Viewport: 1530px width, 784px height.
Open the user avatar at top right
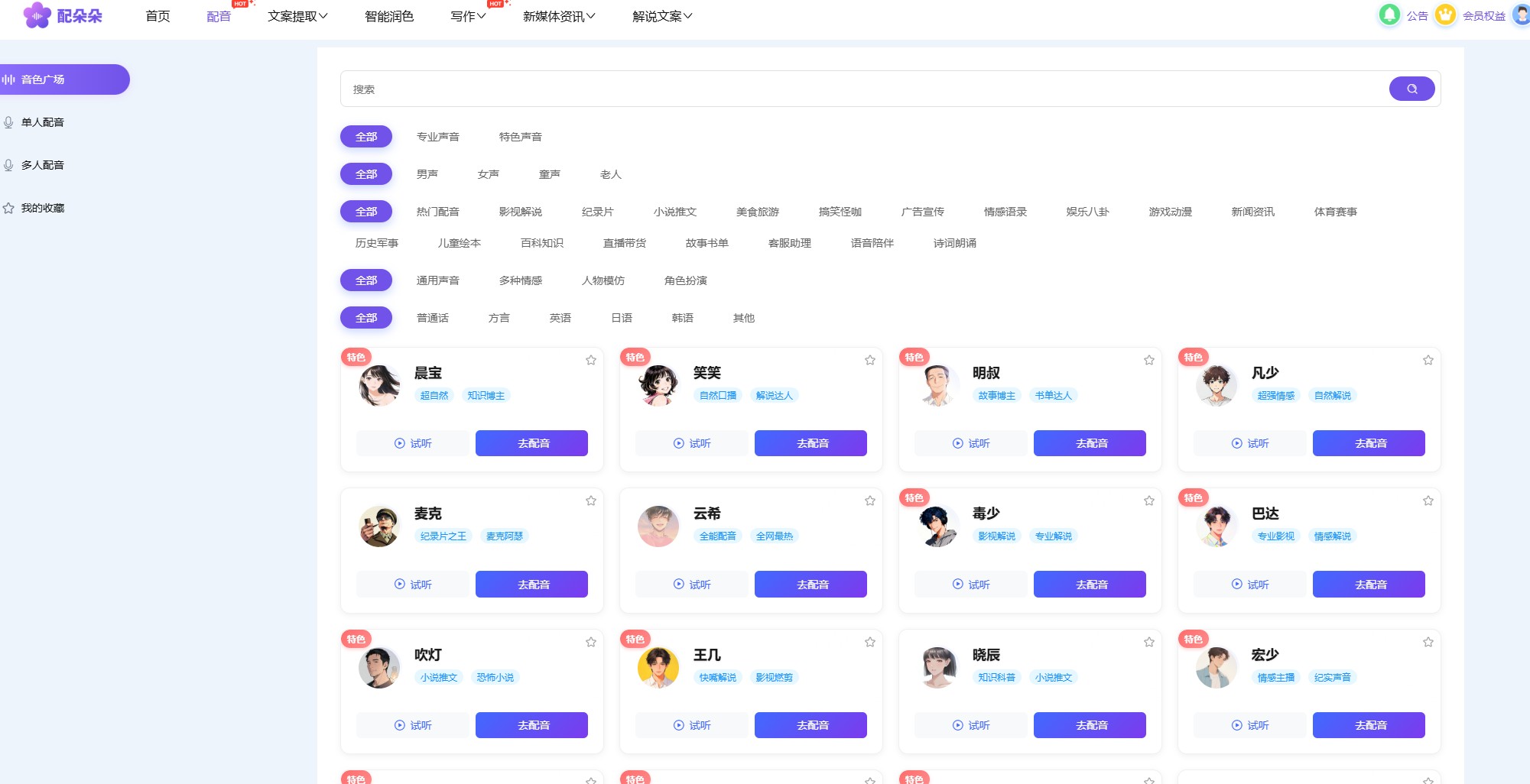point(1522,15)
